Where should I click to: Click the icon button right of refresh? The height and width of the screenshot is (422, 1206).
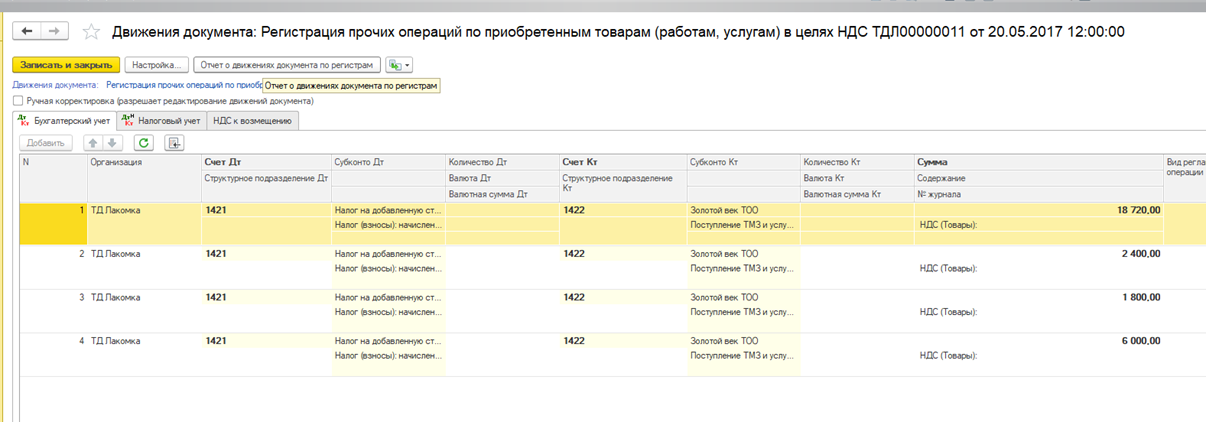pyautogui.click(x=174, y=143)
